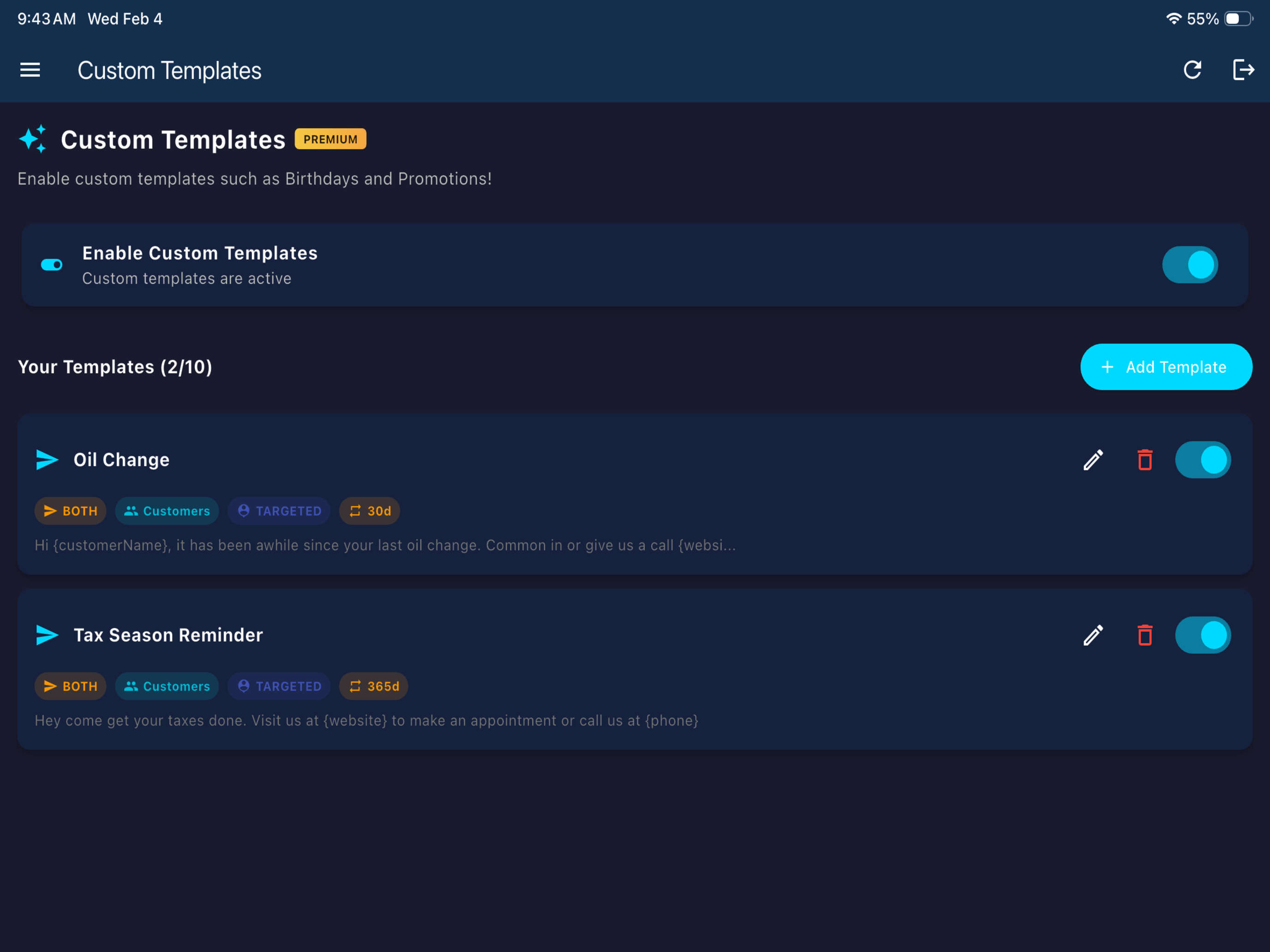Click the 30d repeat chip

[369, 511]
